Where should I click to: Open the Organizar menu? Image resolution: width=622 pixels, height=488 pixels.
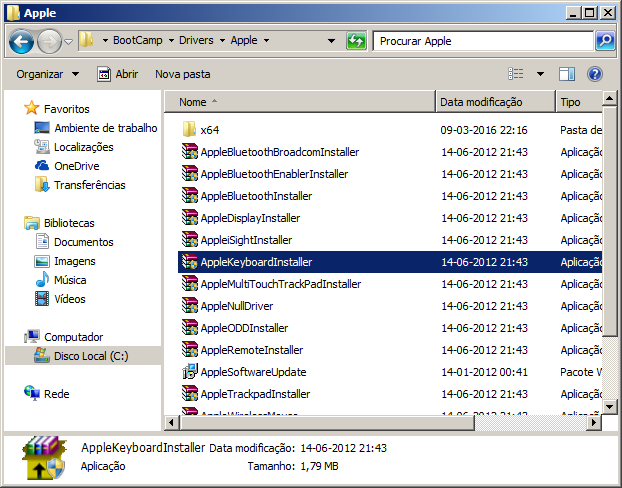pyautogui.click(x=48, y=74)
